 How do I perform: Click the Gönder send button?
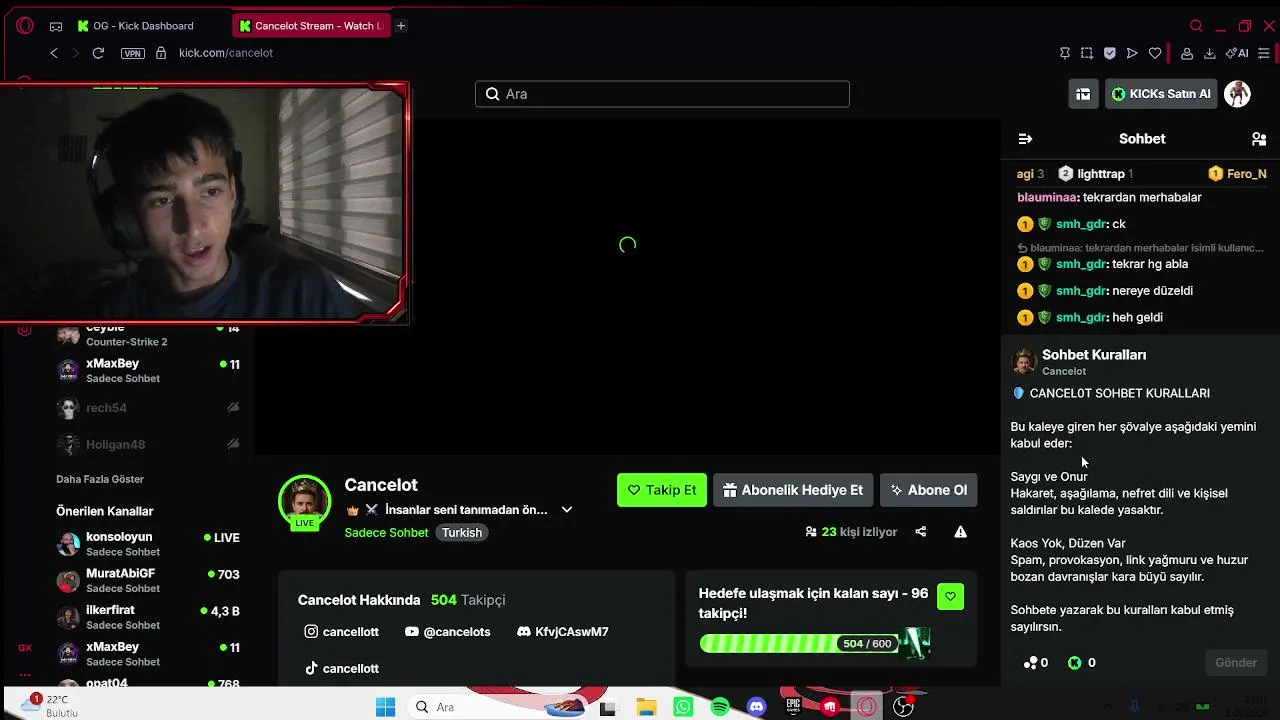coord(1236,663)
